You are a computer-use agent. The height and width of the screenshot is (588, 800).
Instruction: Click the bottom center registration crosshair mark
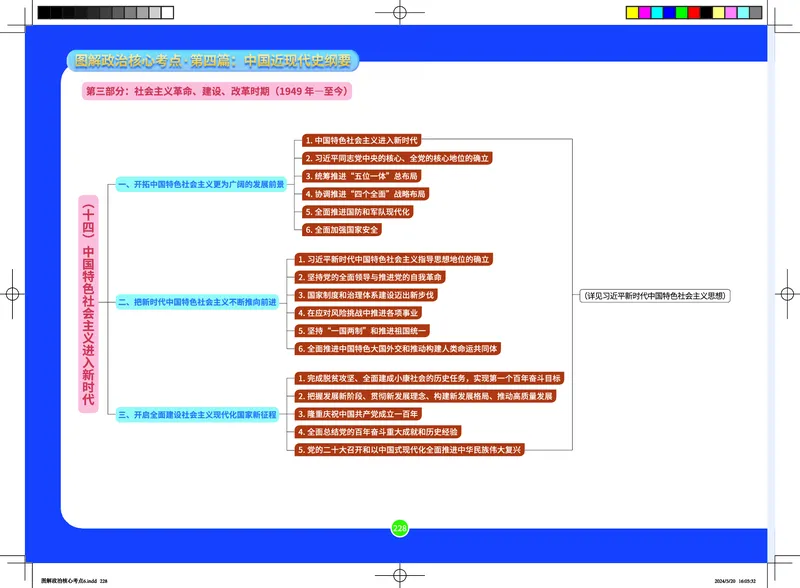[x=400, y=576]
